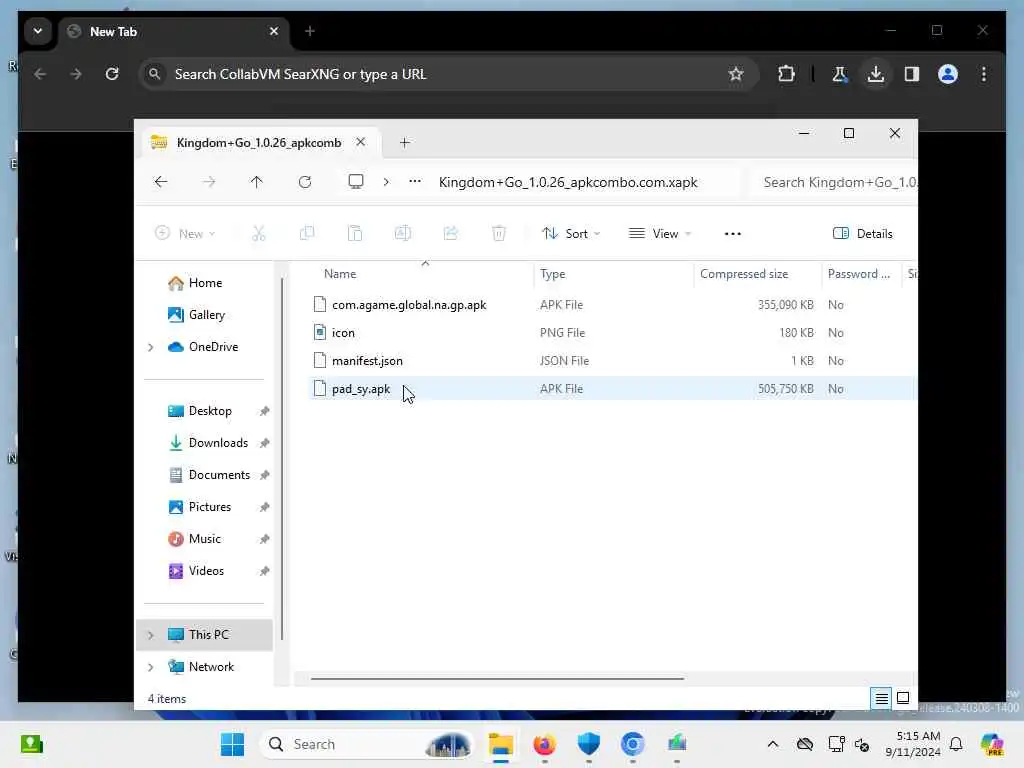Viewport: 1024px width, 768px height.
Task: Open the Windows Start menu
Action: 232,744
